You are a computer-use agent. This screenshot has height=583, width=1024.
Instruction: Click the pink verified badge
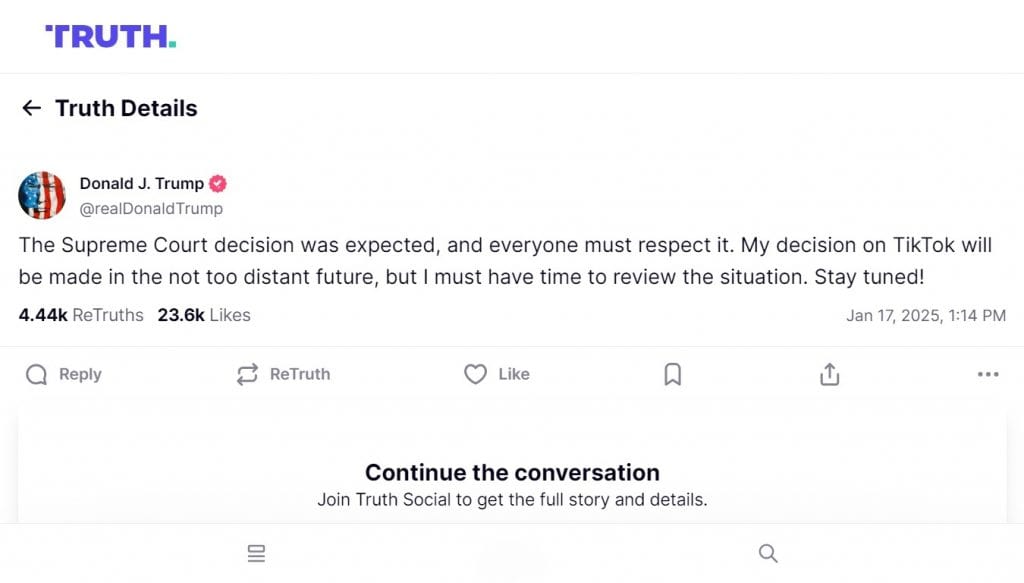pyautogui.click(x=218, y=184)
